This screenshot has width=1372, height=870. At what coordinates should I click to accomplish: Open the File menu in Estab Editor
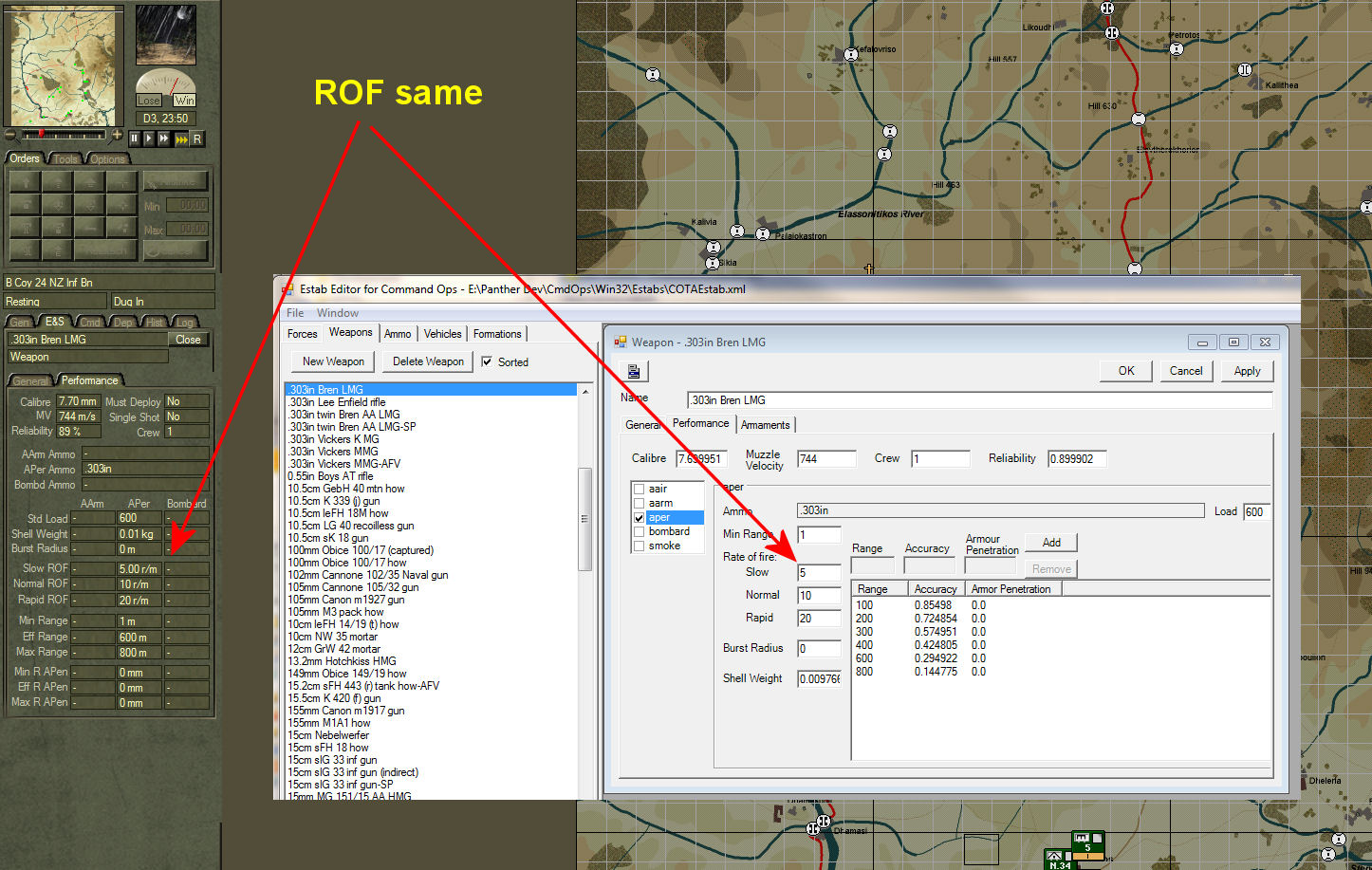point(295,313)
